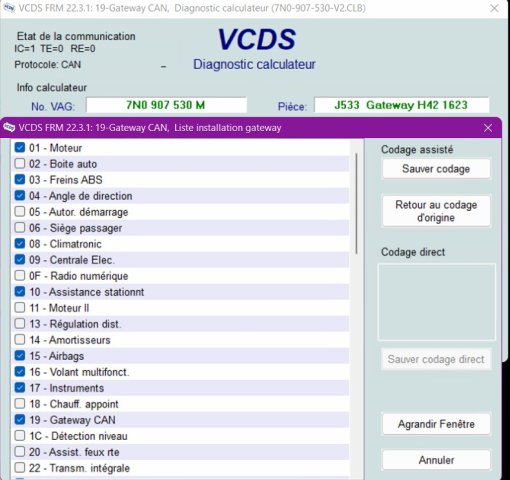
Task: Click inside the Codage direct text box
Action: click(436, 302)
